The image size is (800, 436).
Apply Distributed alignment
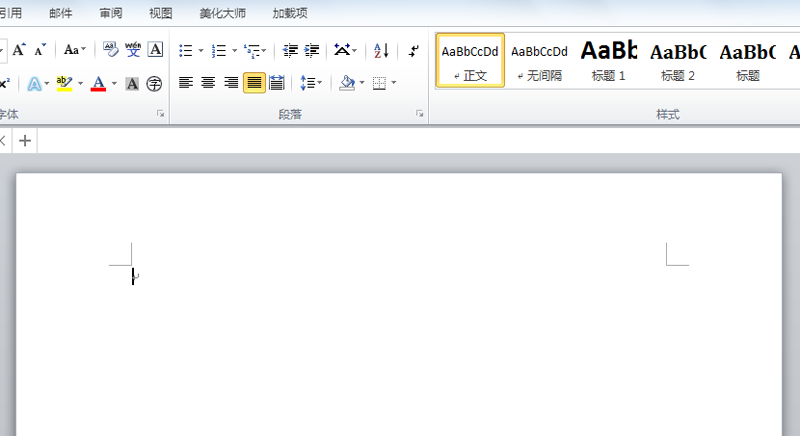[277, 83]
